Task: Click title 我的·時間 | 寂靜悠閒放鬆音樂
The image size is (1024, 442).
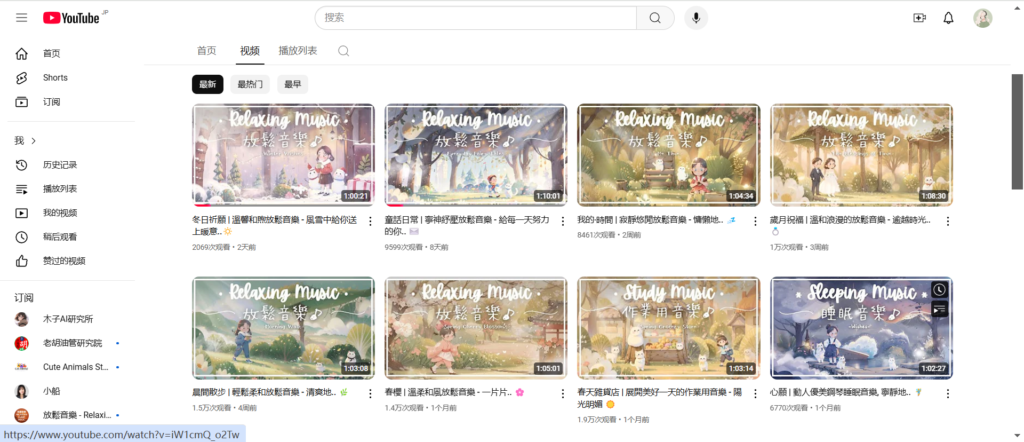Action: tap(657, 221)
